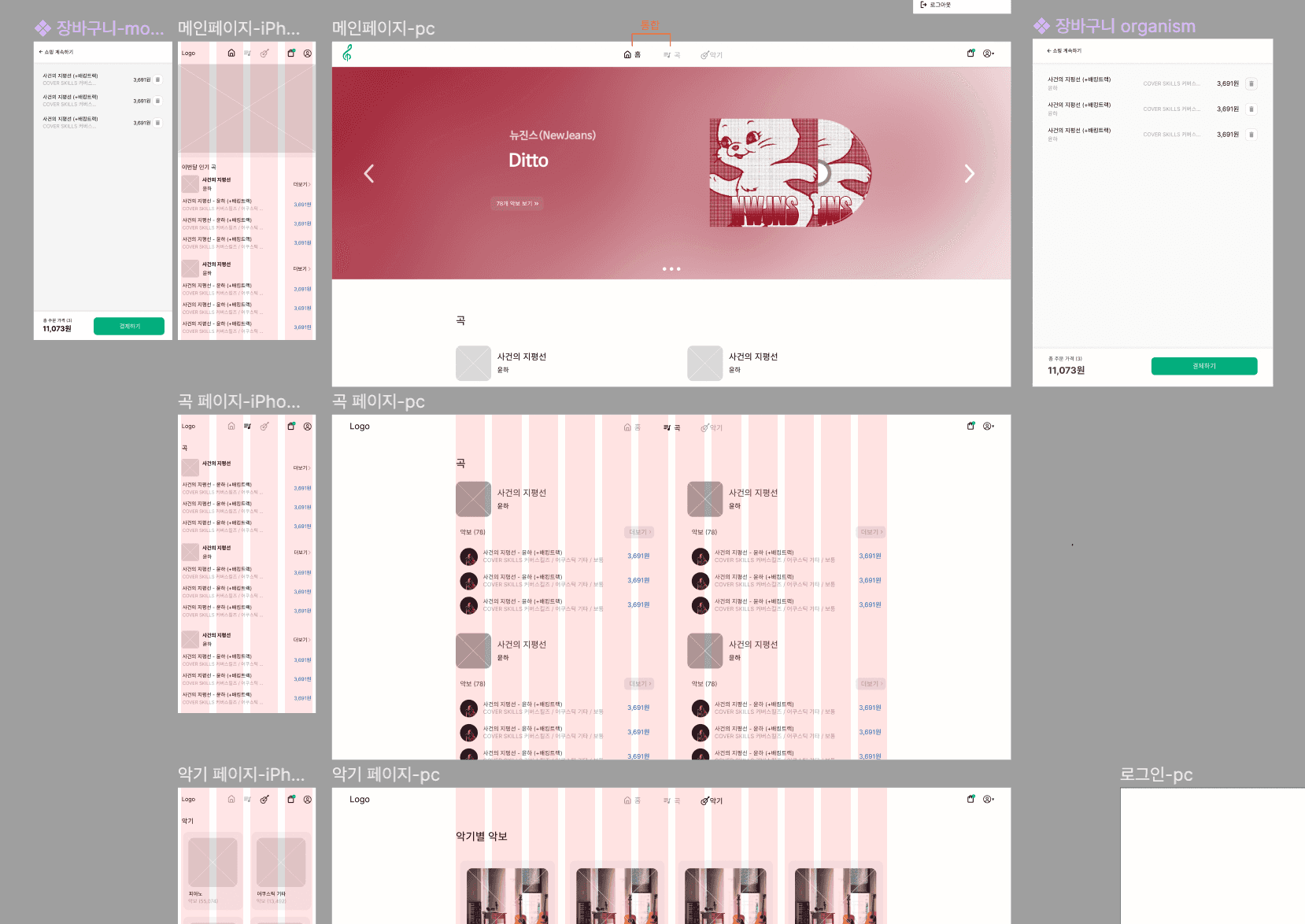Click 쇼핑 계속하기 back link in 장바구니-mo frame

pos(56,52)
